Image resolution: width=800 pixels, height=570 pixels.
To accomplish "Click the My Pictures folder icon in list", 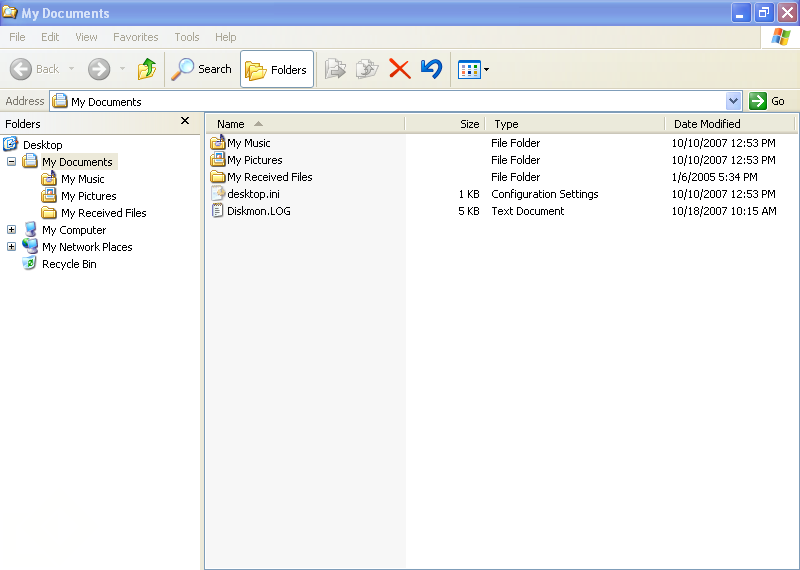I will coord(218,159).
